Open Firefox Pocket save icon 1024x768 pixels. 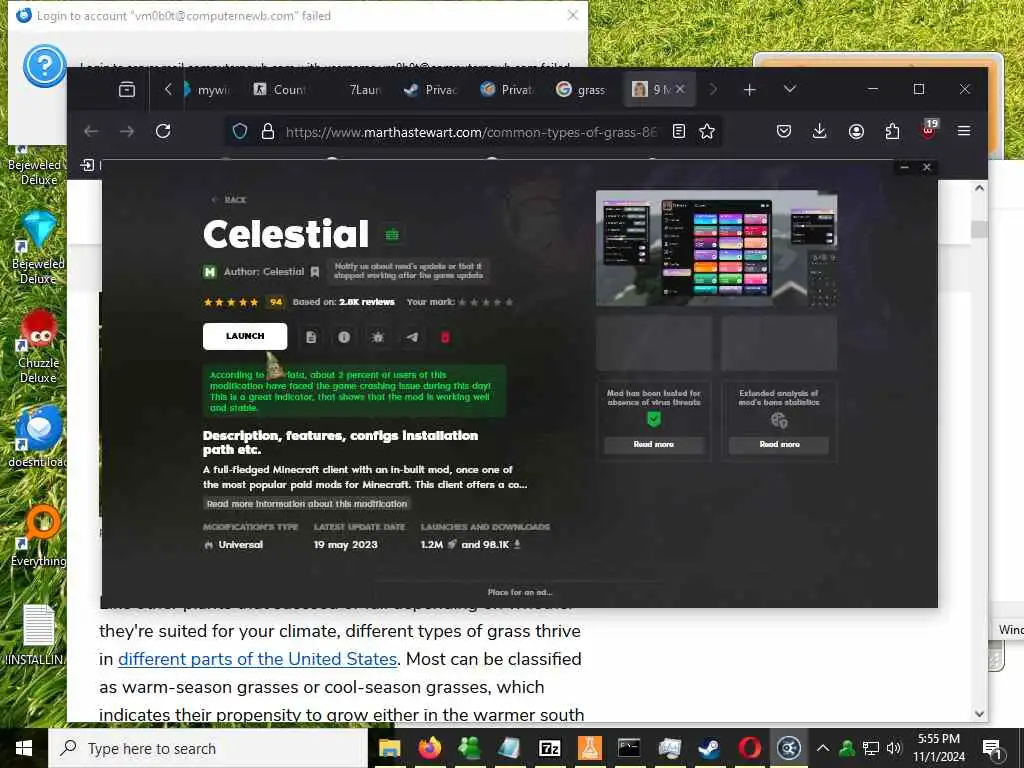coord(784,131)
